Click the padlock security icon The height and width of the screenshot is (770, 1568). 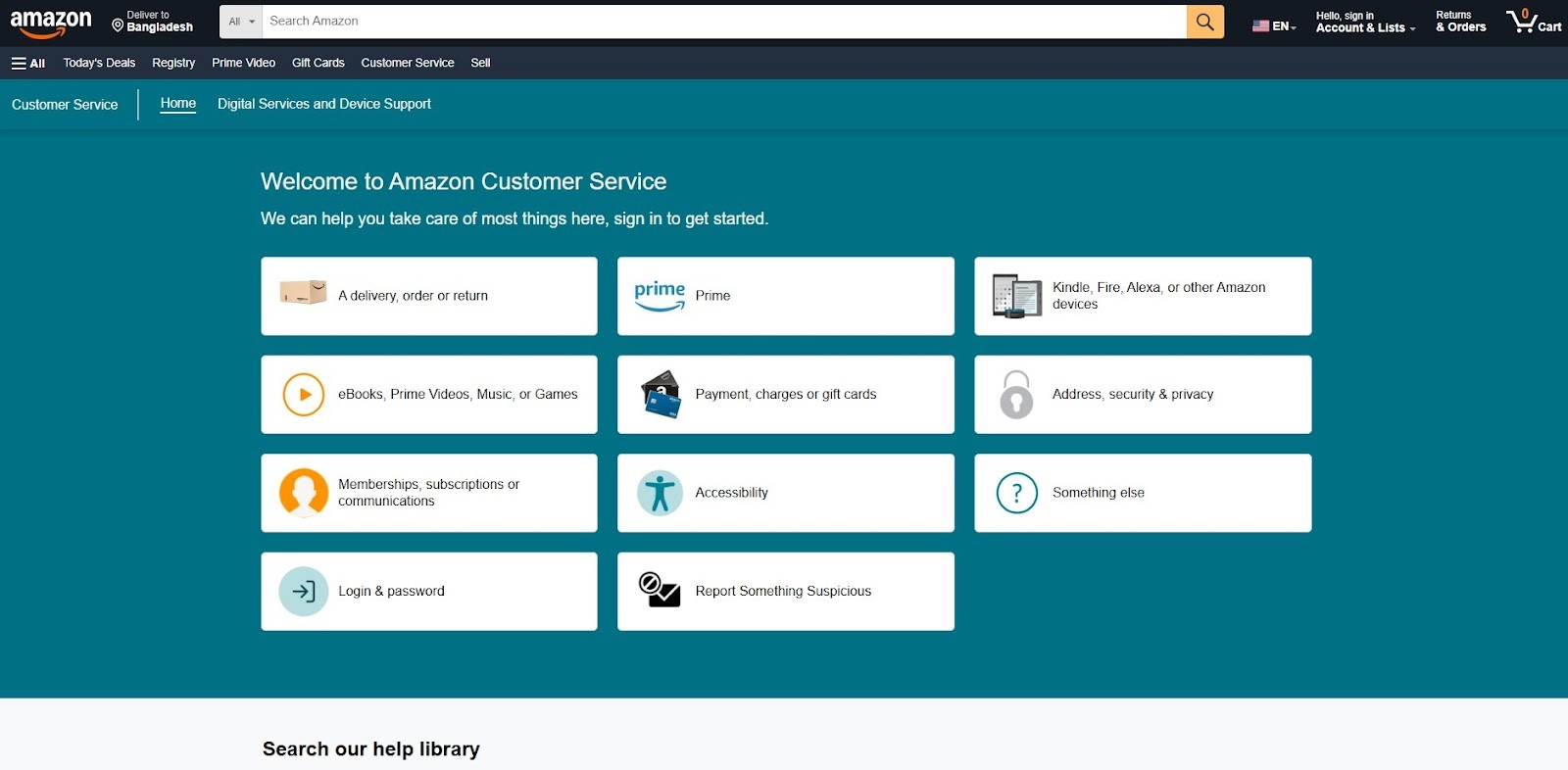pyautogui.click(x=1016, y=395)
